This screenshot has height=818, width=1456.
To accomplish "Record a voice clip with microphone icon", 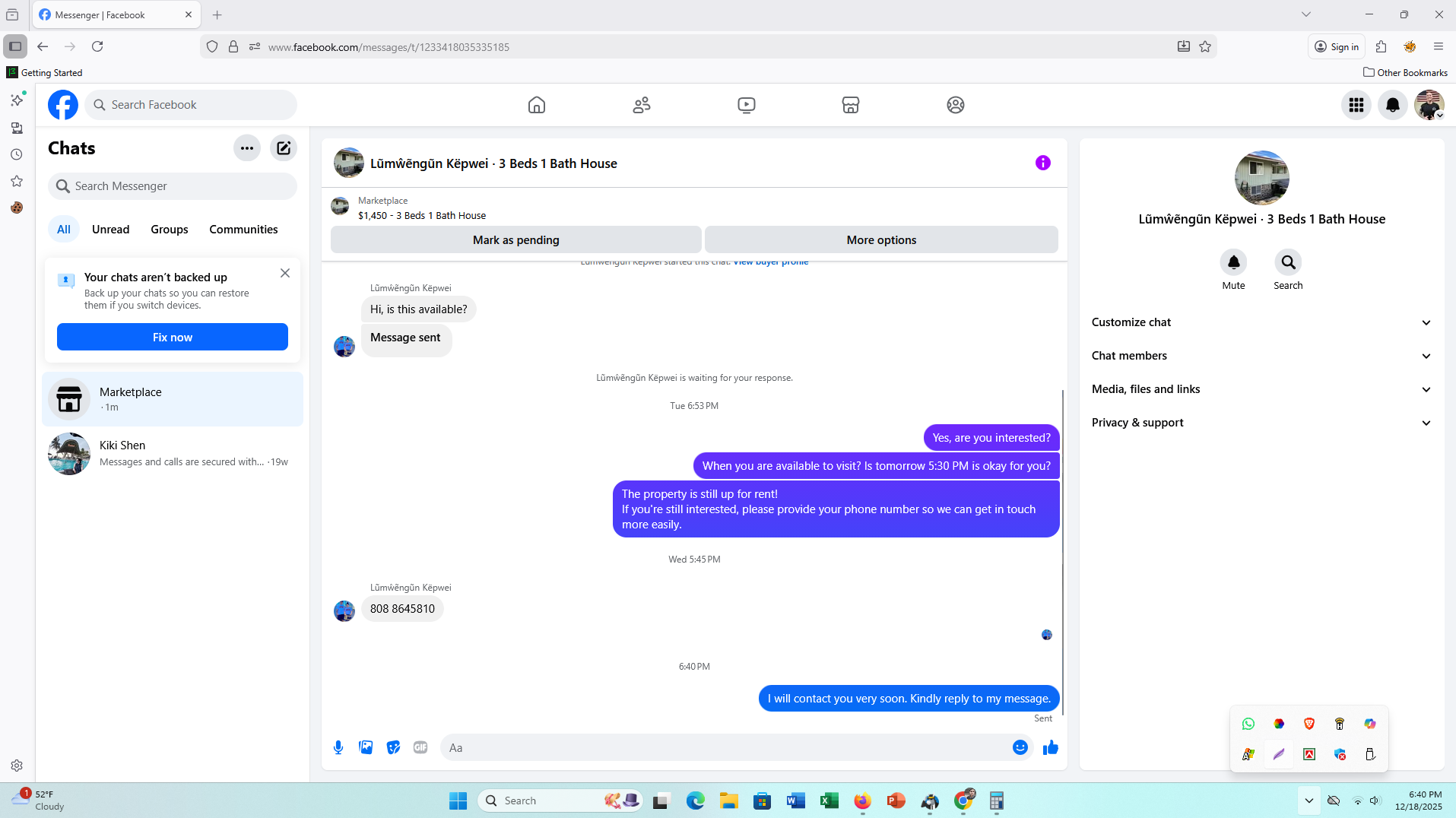I will click(x=338, y=747).
